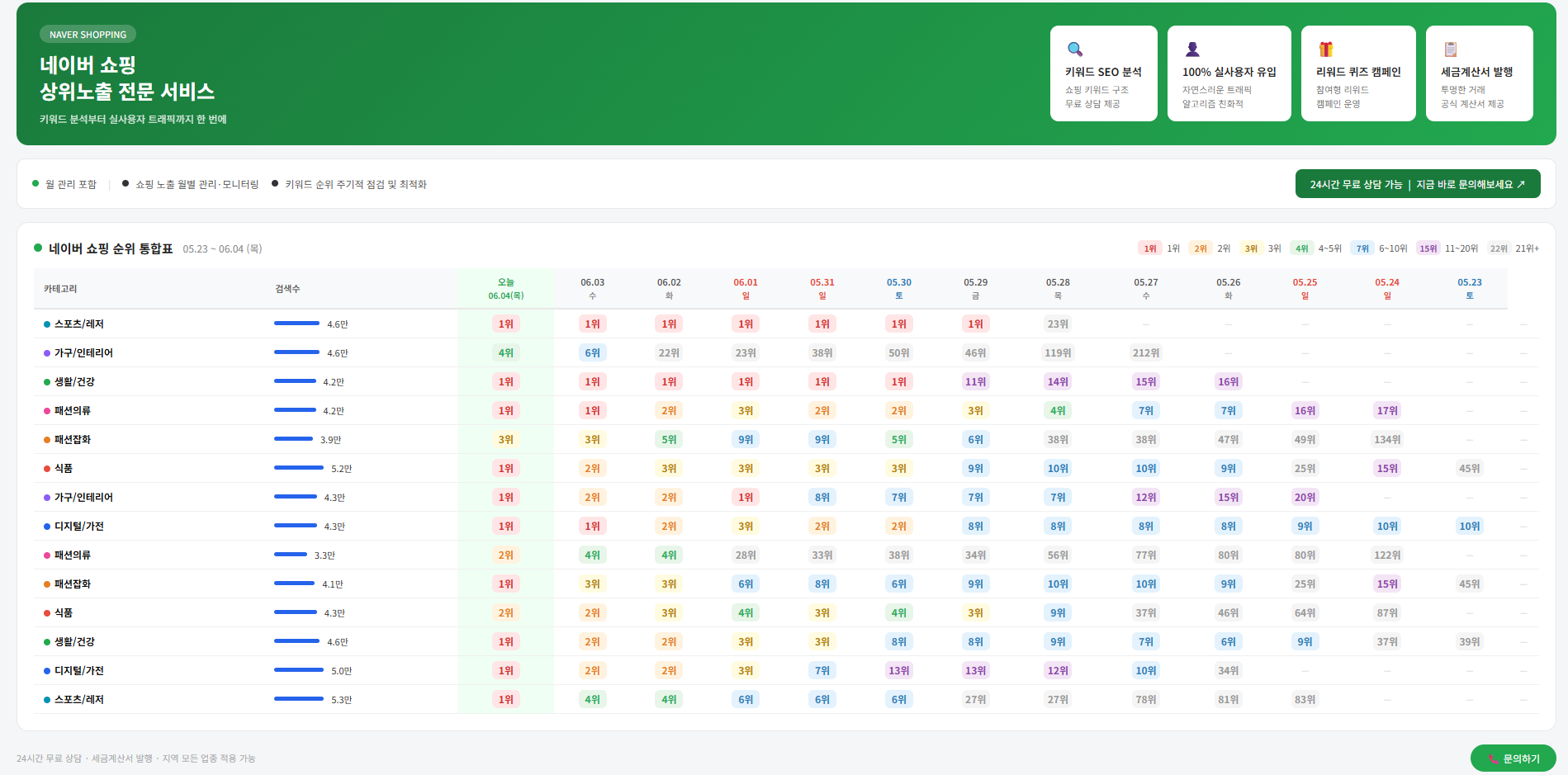Image resolution: width=1568 pixels, height=775 pixels.
Task: Click the 3.3만 search volume bar
Action: pos(291,555)
